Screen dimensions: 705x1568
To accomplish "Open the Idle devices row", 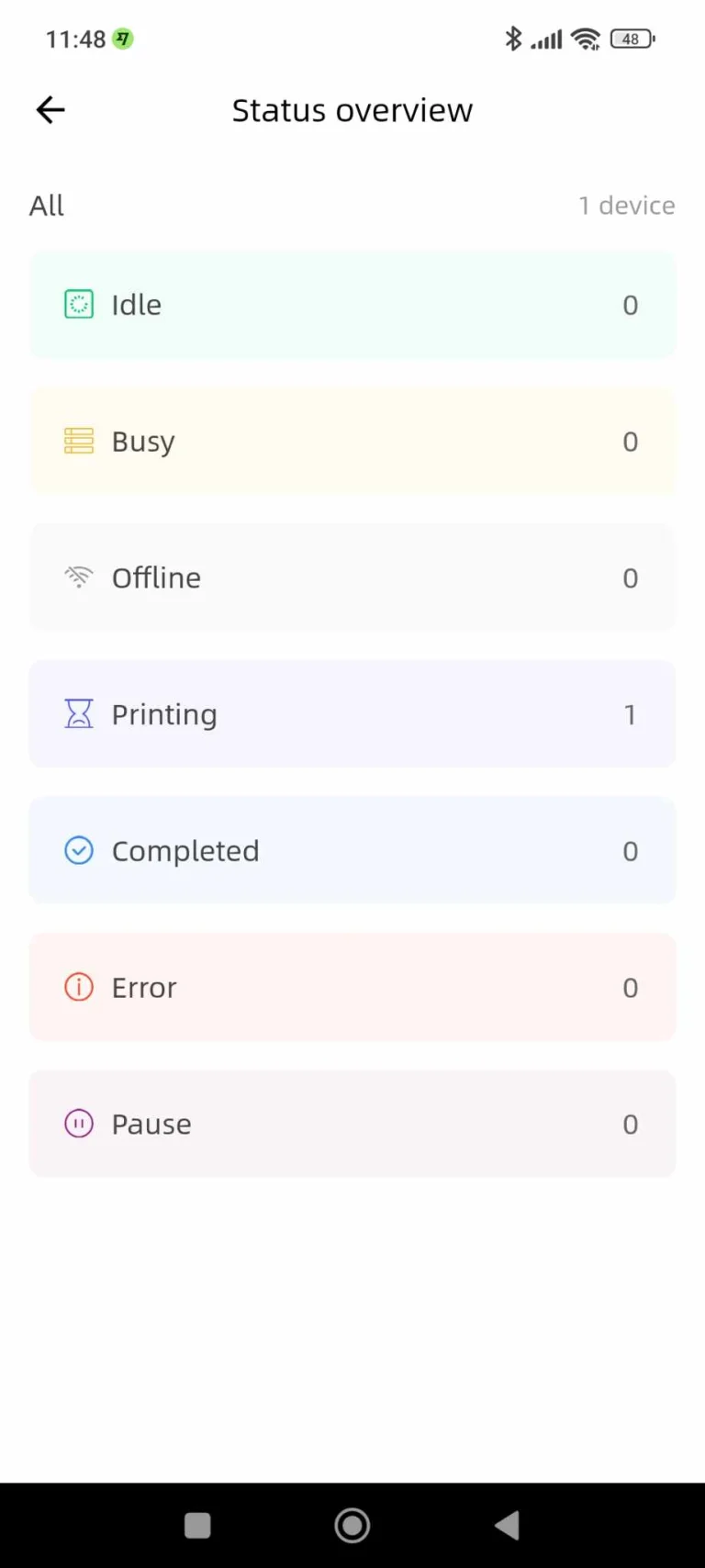I will click(x=352, y=305).
